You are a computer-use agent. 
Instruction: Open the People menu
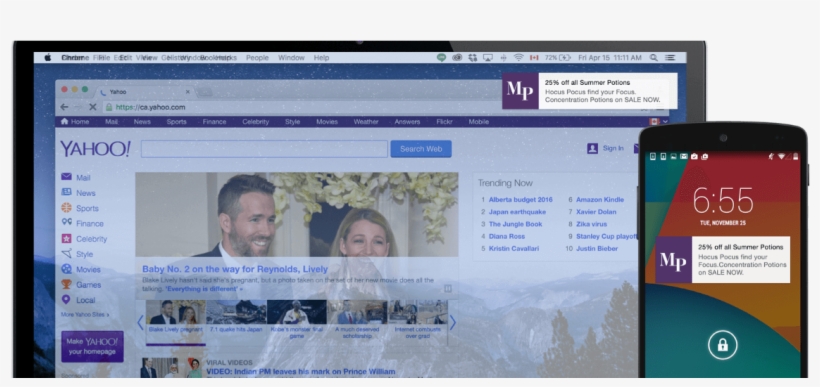coord(257,58)
